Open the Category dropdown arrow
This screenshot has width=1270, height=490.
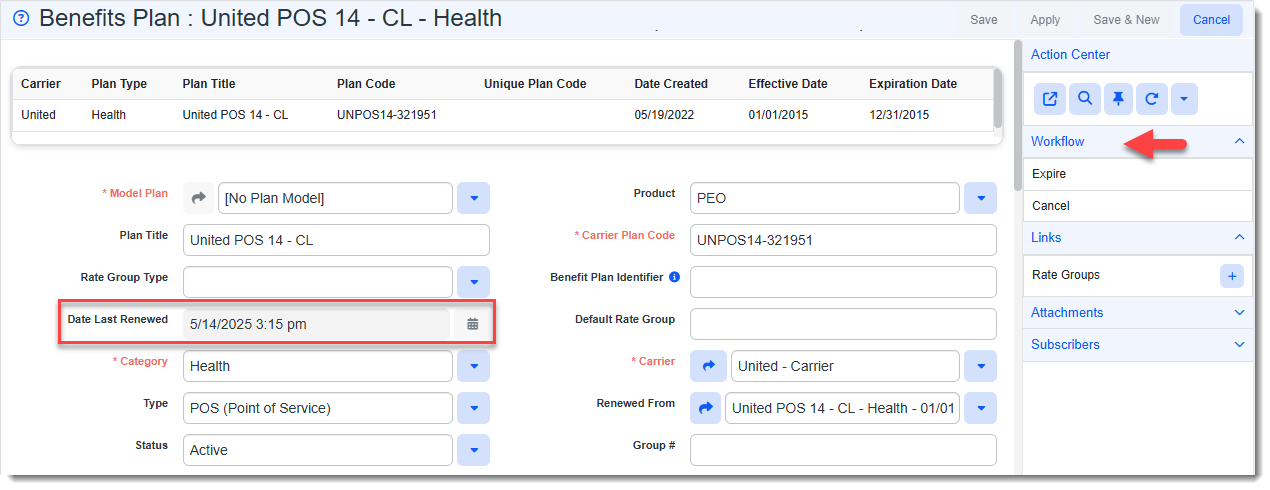pos(473,366)
